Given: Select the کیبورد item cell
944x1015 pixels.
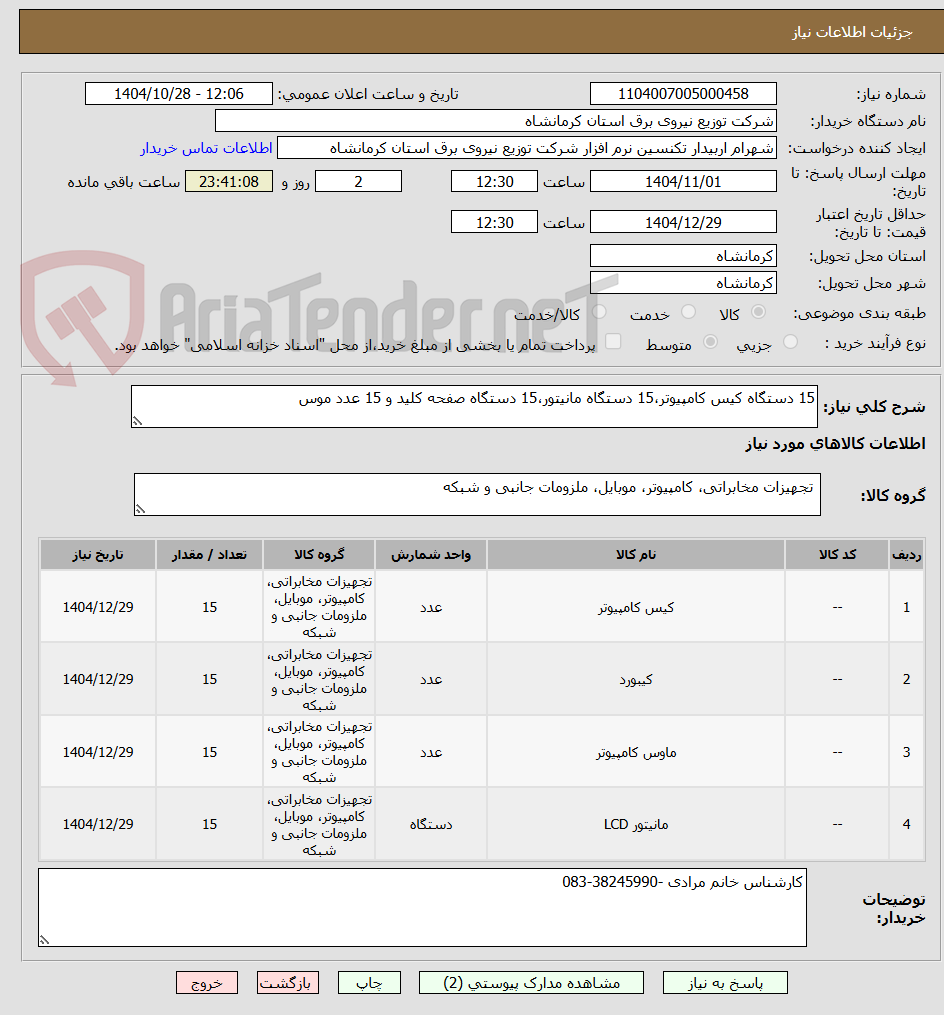Looking at the screenshot, I should [636, 679].
